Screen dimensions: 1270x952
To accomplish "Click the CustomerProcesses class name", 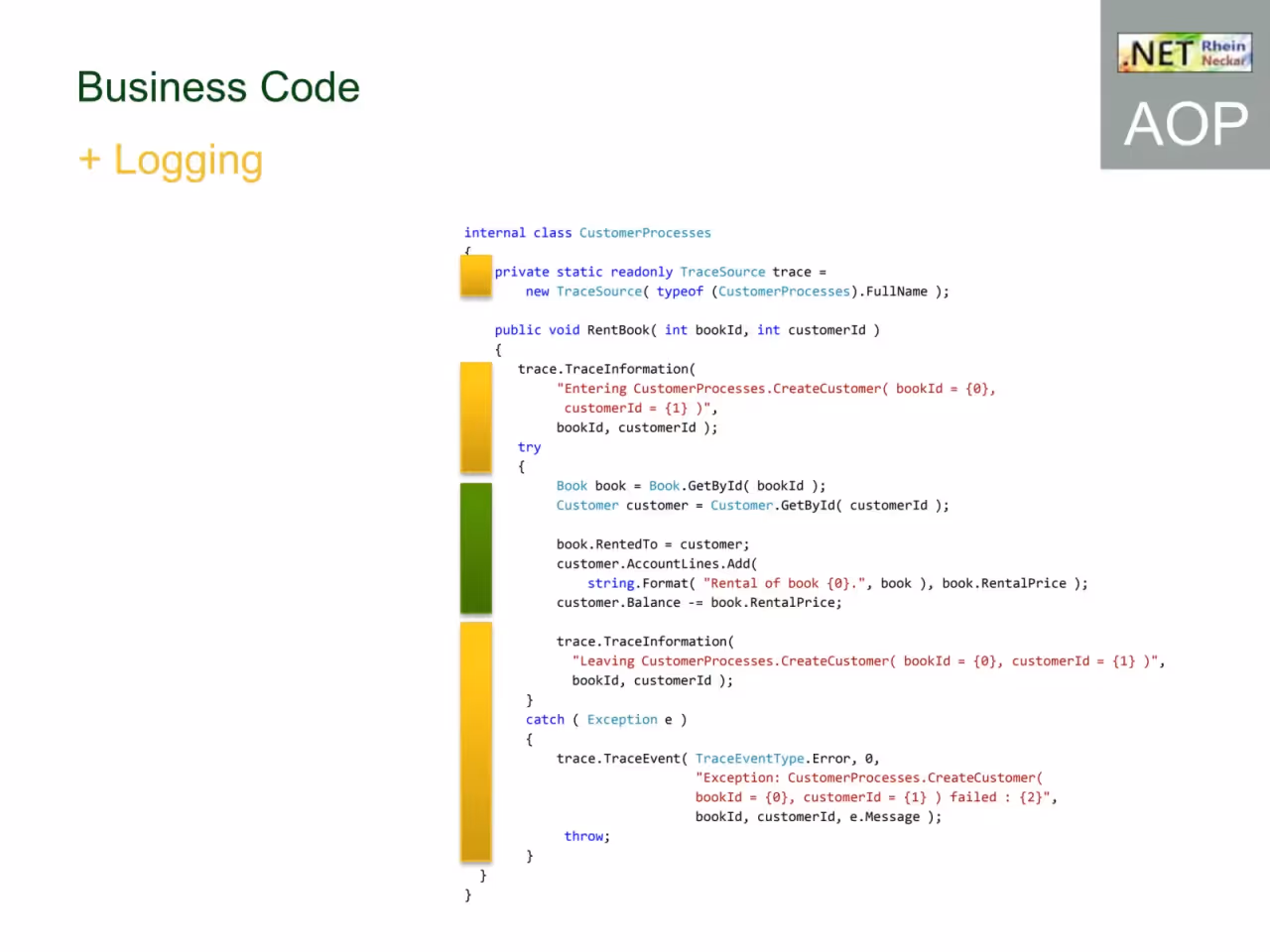I will coord(645,233).
